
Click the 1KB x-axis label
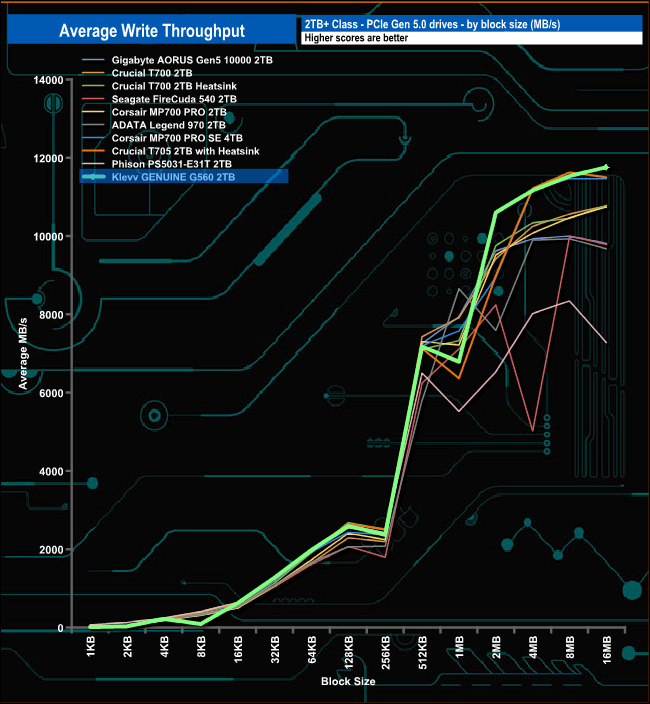91,647
